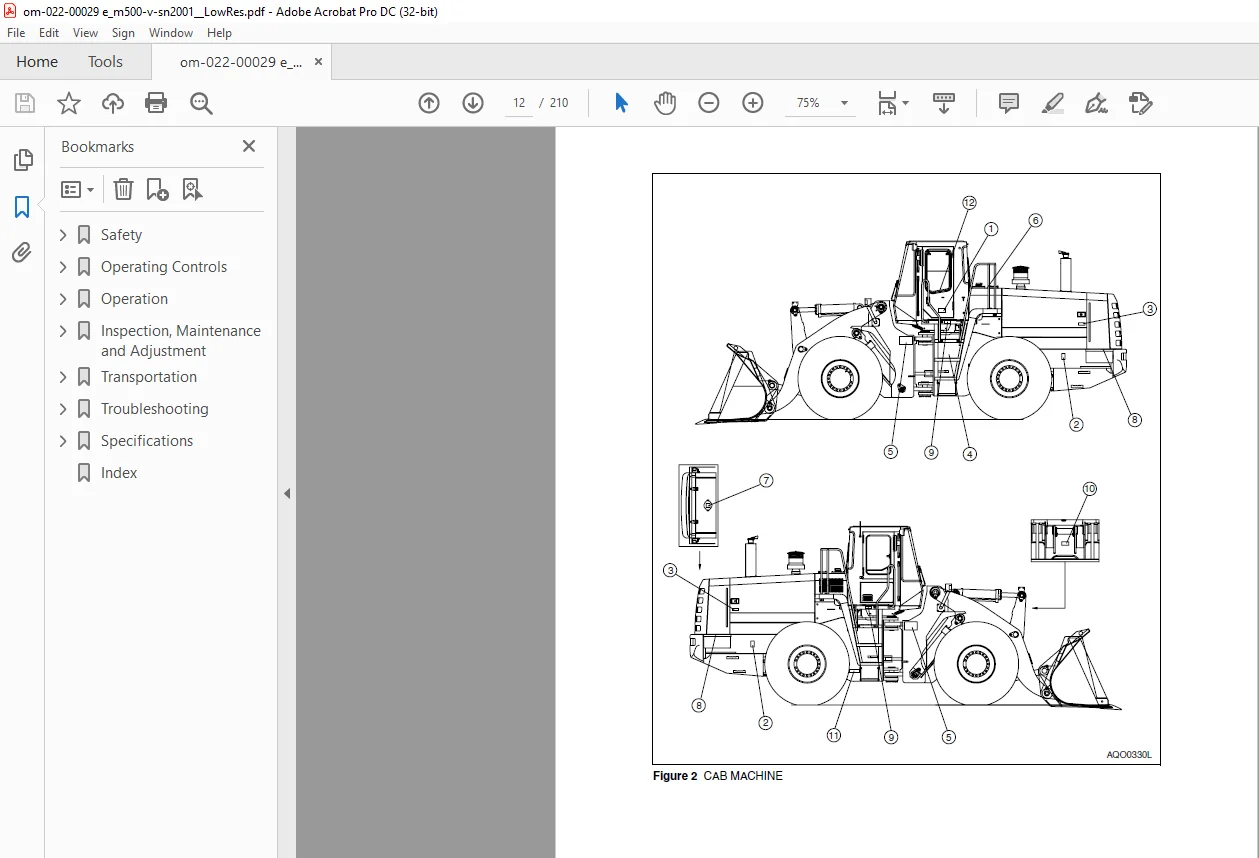
Task: Go to the Specifications bookmark
Action: (x=147, y=441)
